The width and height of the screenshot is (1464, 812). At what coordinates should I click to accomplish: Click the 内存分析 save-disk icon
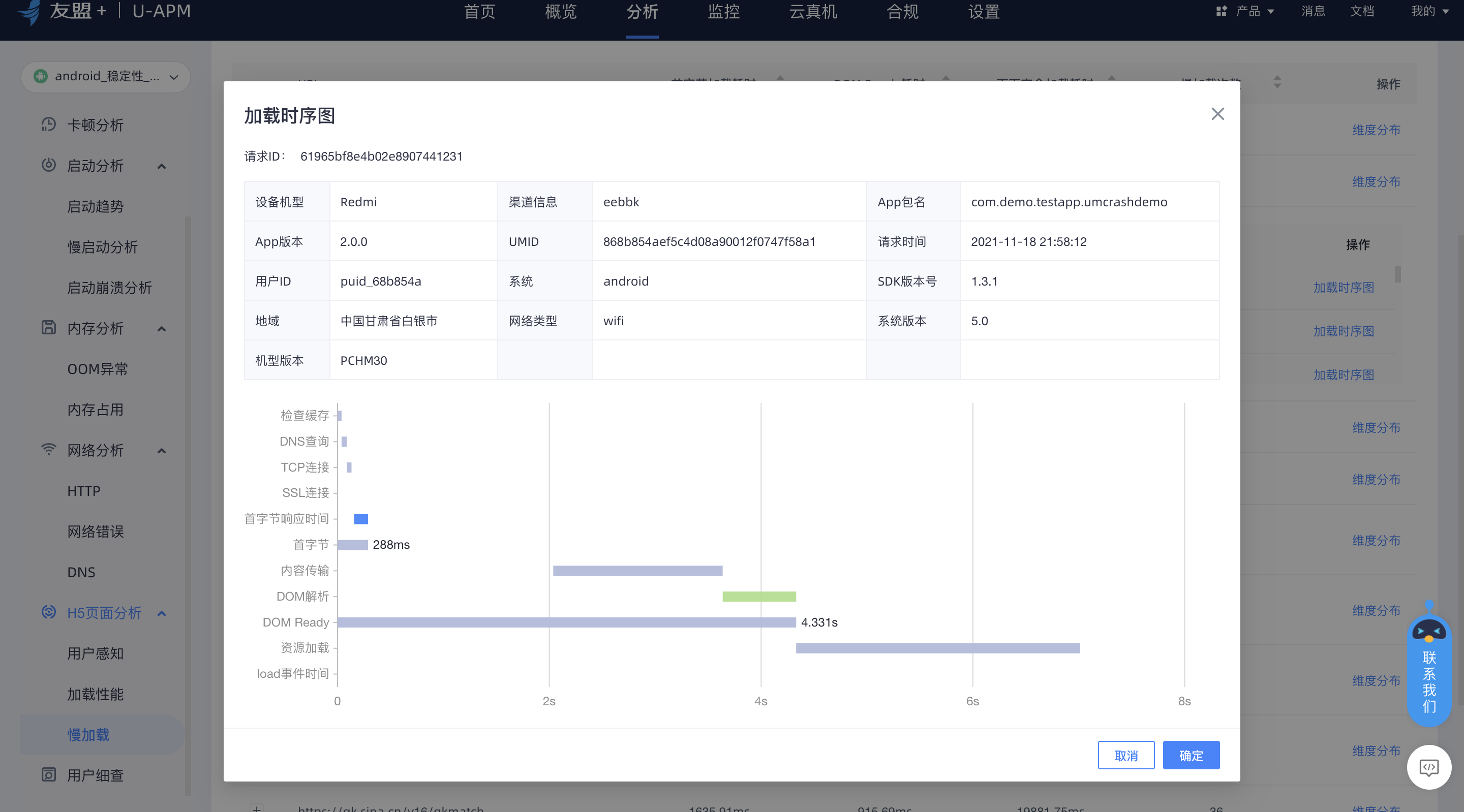[x=48, y=327]
